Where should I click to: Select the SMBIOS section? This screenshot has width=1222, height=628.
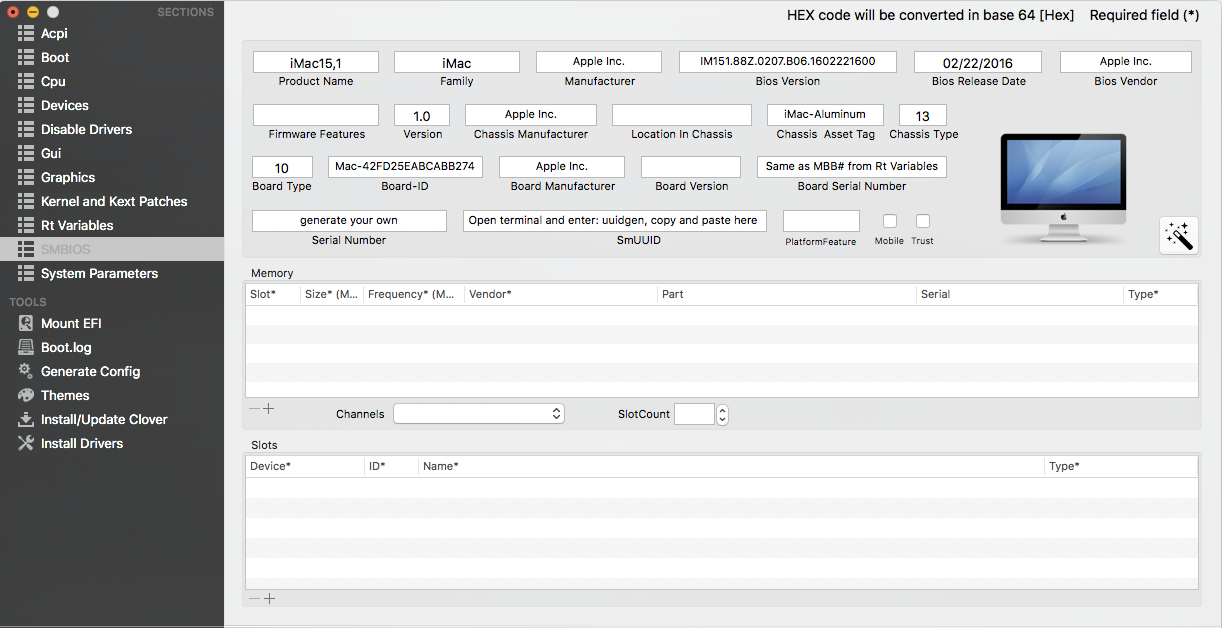pos(112,249)
